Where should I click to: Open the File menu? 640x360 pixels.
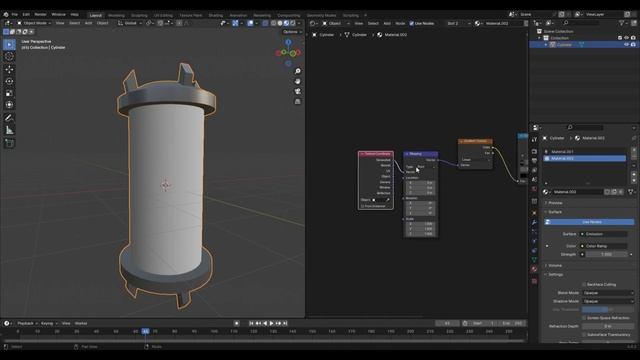click(15, 14)
